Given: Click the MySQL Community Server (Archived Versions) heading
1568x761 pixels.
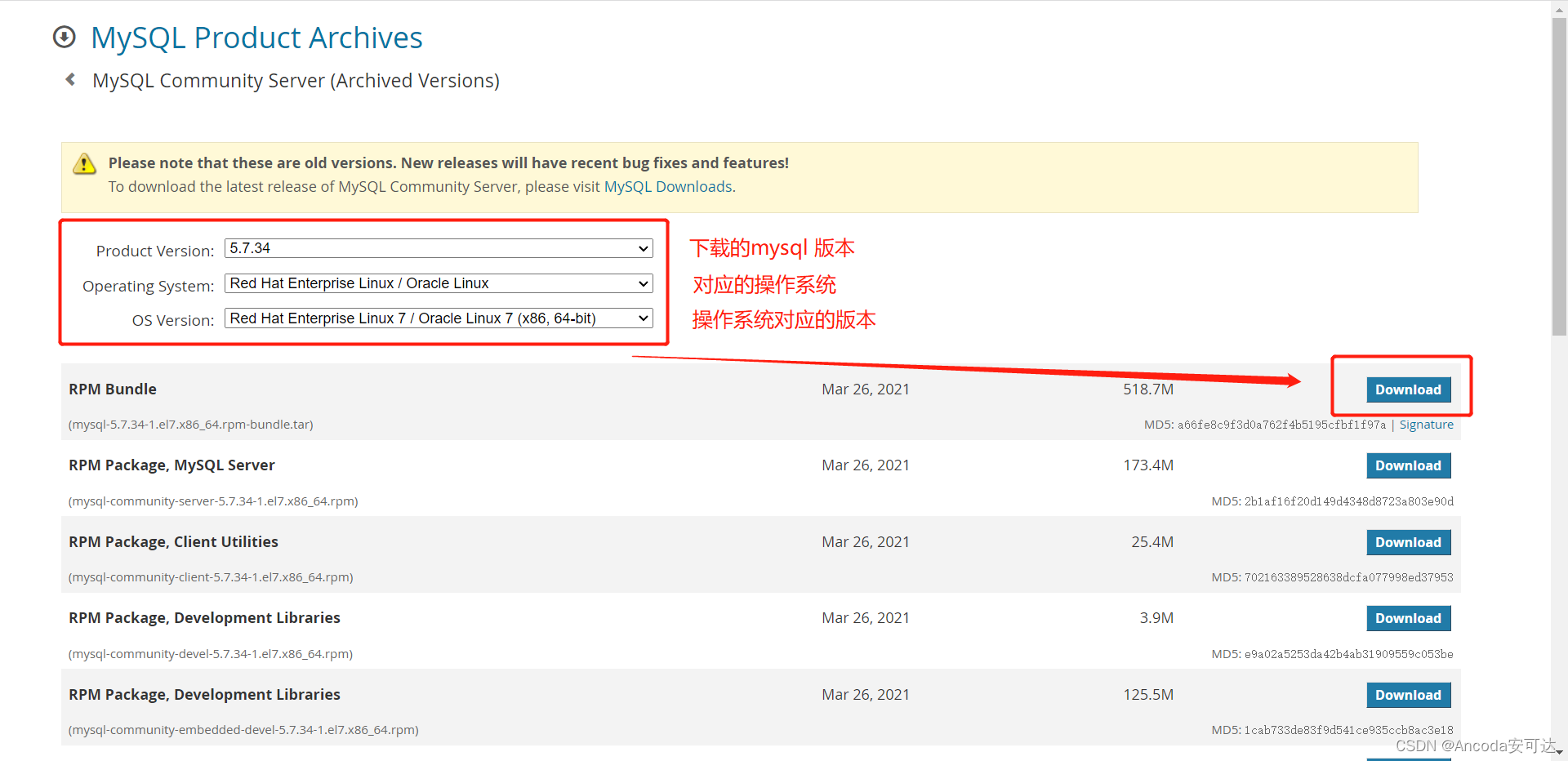Looking at the screenshot, I should click(x=296, y=81).
